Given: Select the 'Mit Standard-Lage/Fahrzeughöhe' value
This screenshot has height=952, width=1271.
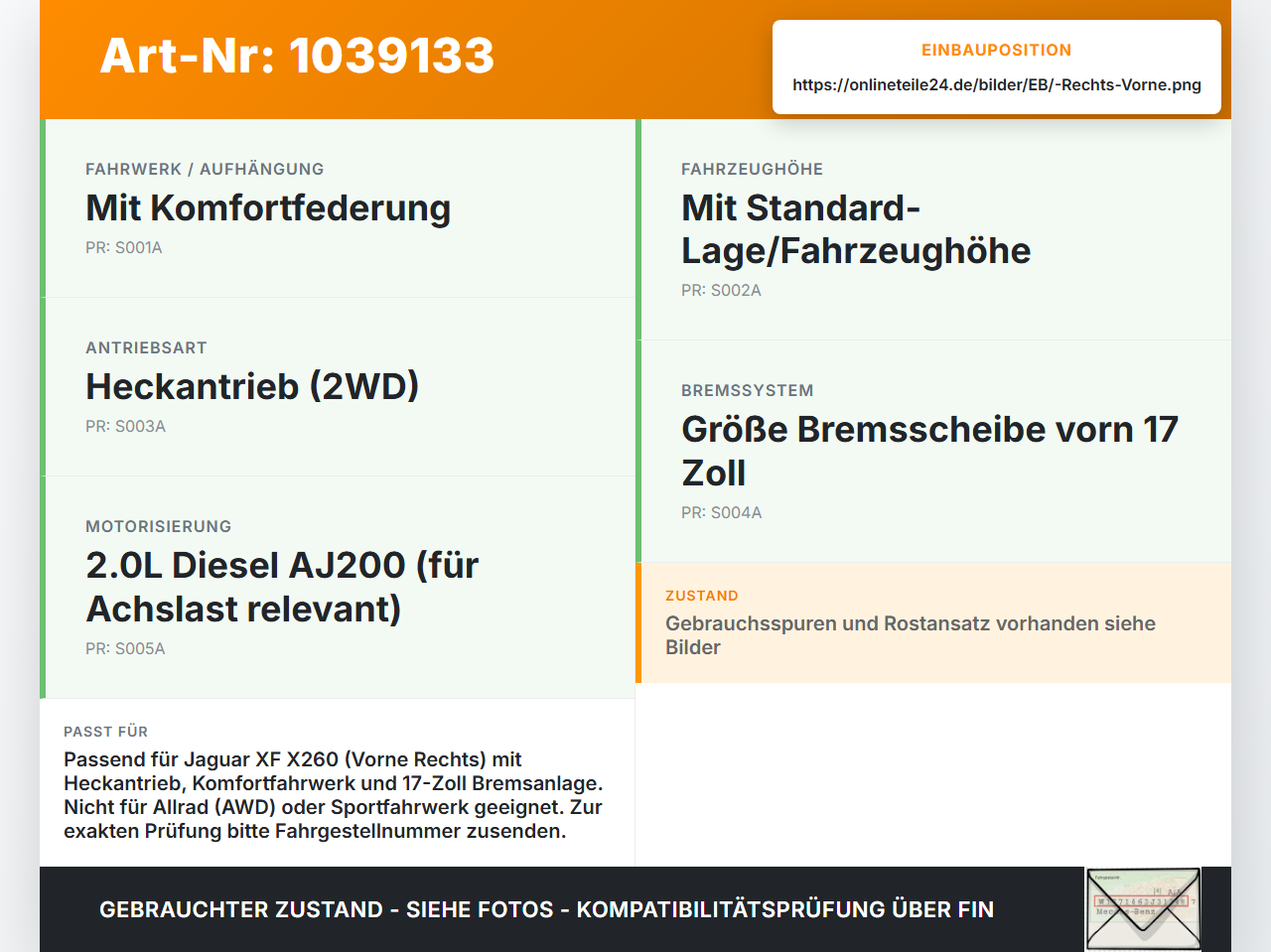Looking at the screenshot, I should 856,229.
